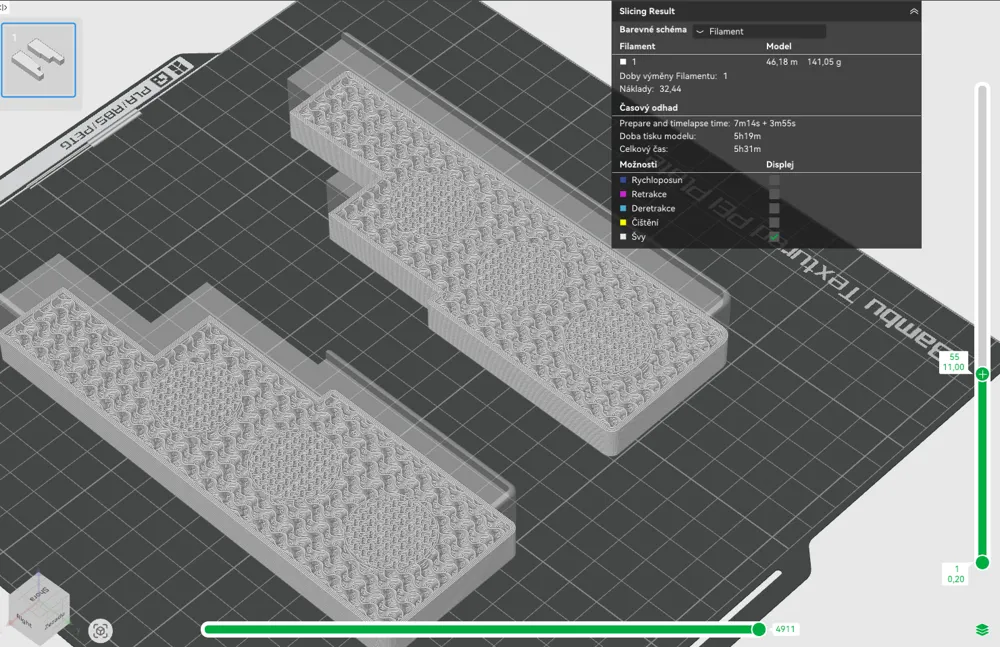Click the blue Rychloposun color swatch
The height and width of the screenshot is (647, 1000).
point(623,180)
